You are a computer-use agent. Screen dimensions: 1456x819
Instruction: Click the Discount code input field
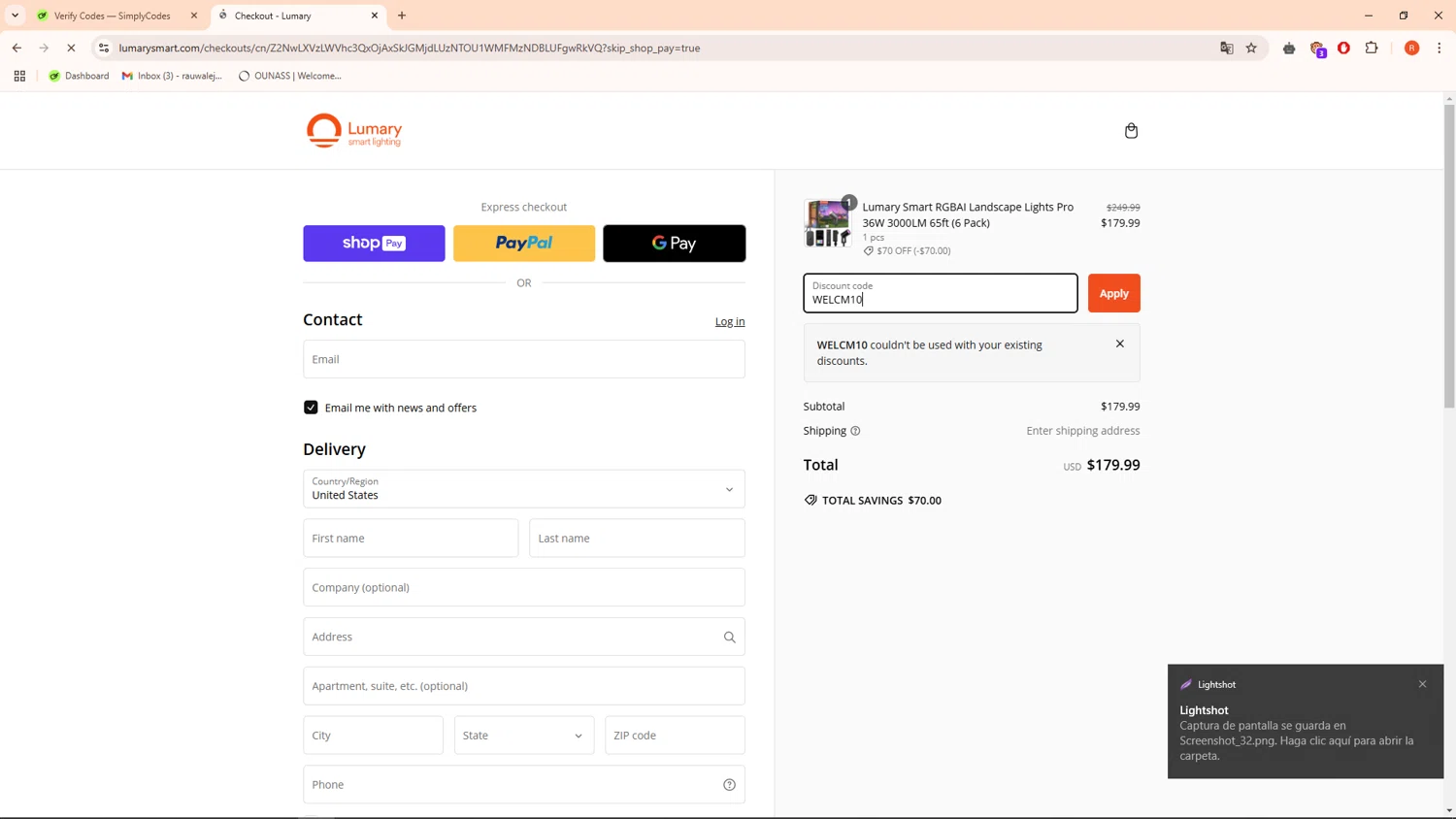(x=940, y=293)
